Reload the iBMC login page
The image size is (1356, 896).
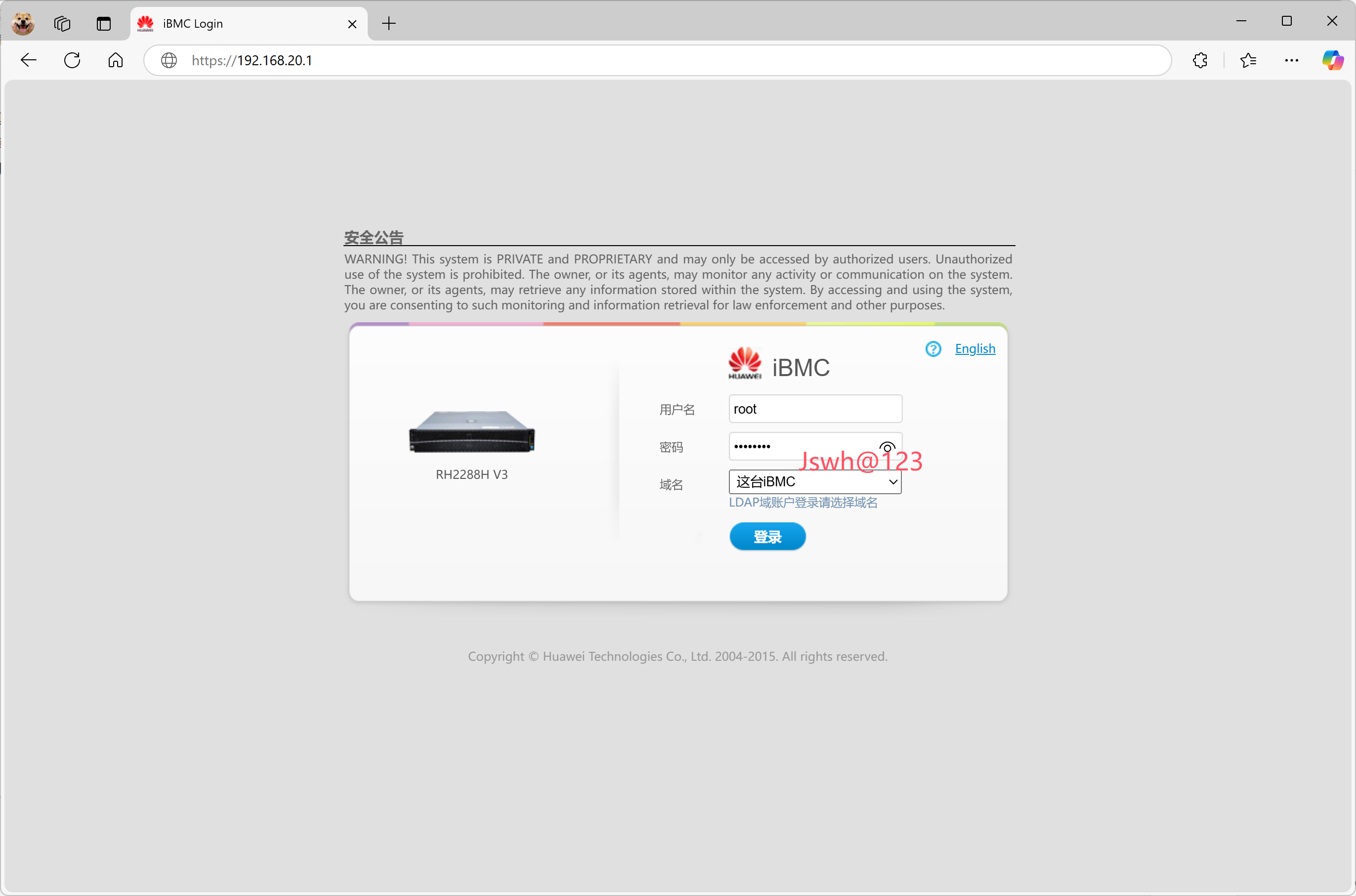72,60
